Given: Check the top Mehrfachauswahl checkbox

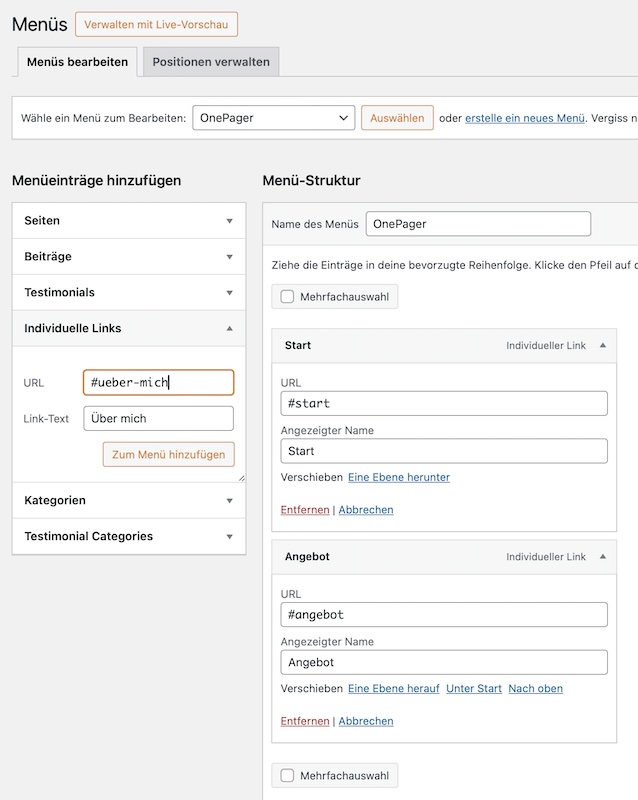Looking at the screenshot, I should point(287,297).
